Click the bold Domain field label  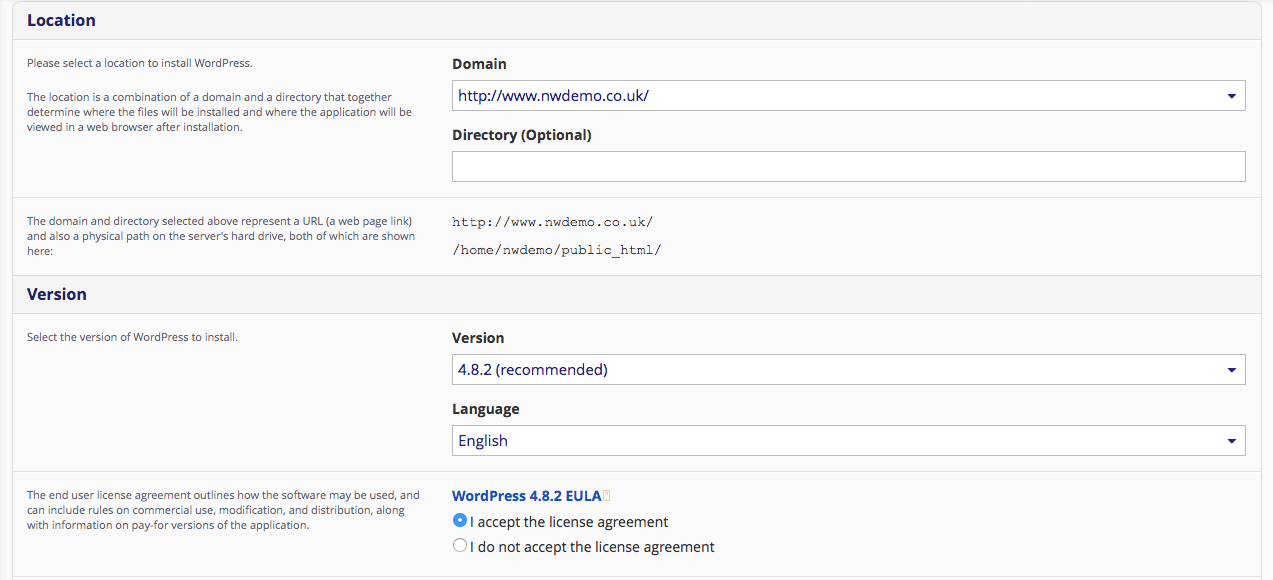tap(479, 64)
